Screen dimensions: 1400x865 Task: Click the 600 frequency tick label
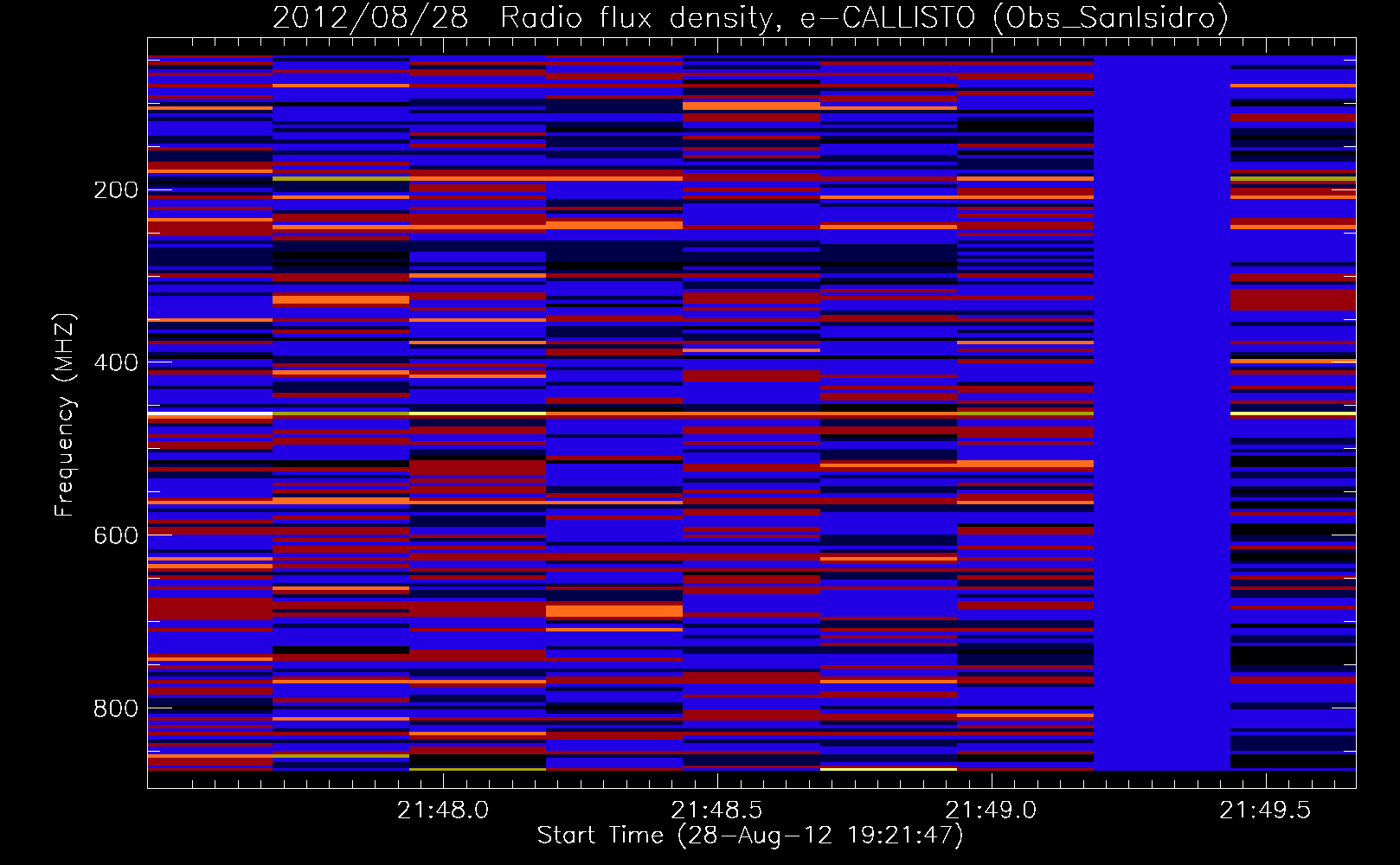pos(116,535)
